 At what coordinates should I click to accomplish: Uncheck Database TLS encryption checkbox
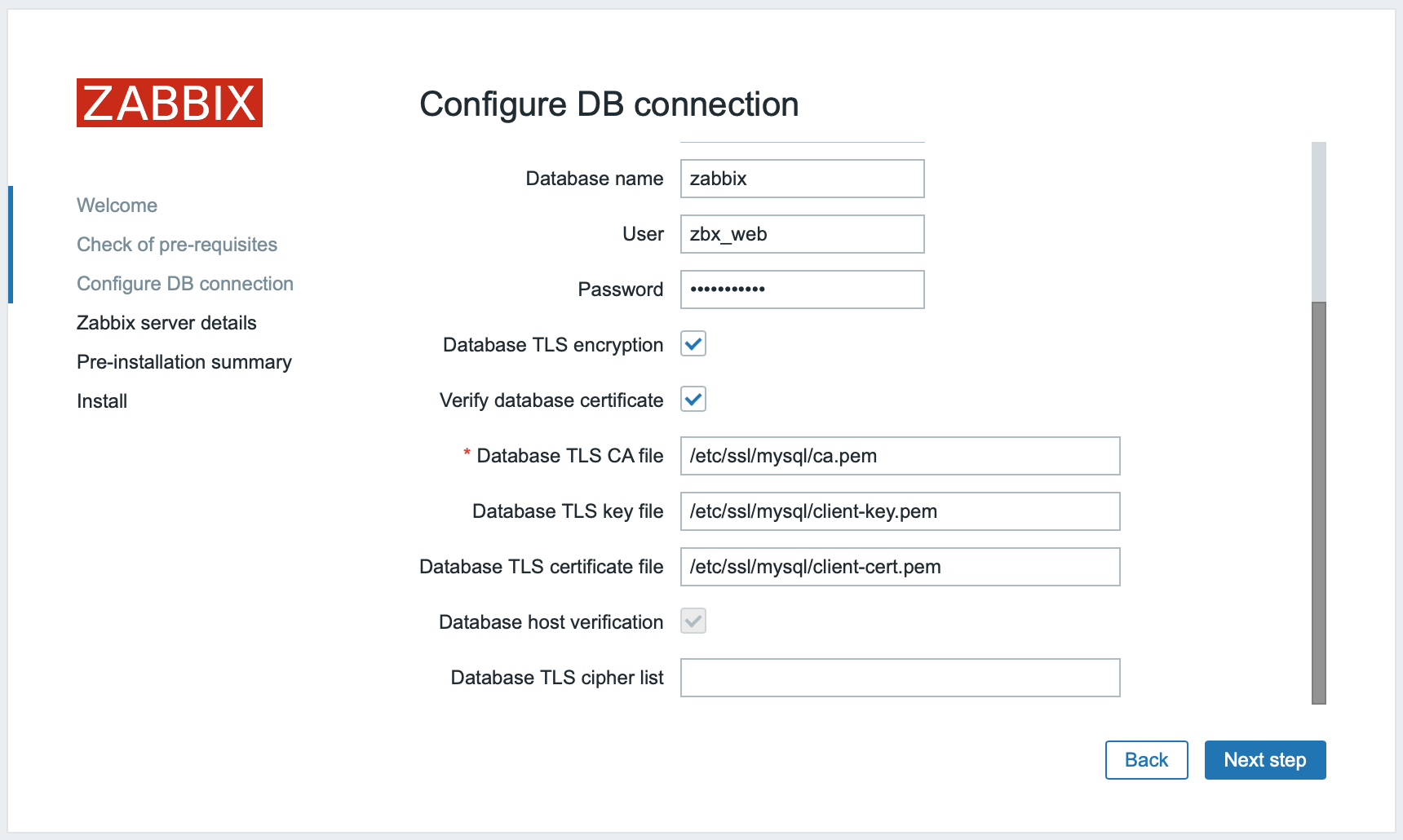pos(693,344)
